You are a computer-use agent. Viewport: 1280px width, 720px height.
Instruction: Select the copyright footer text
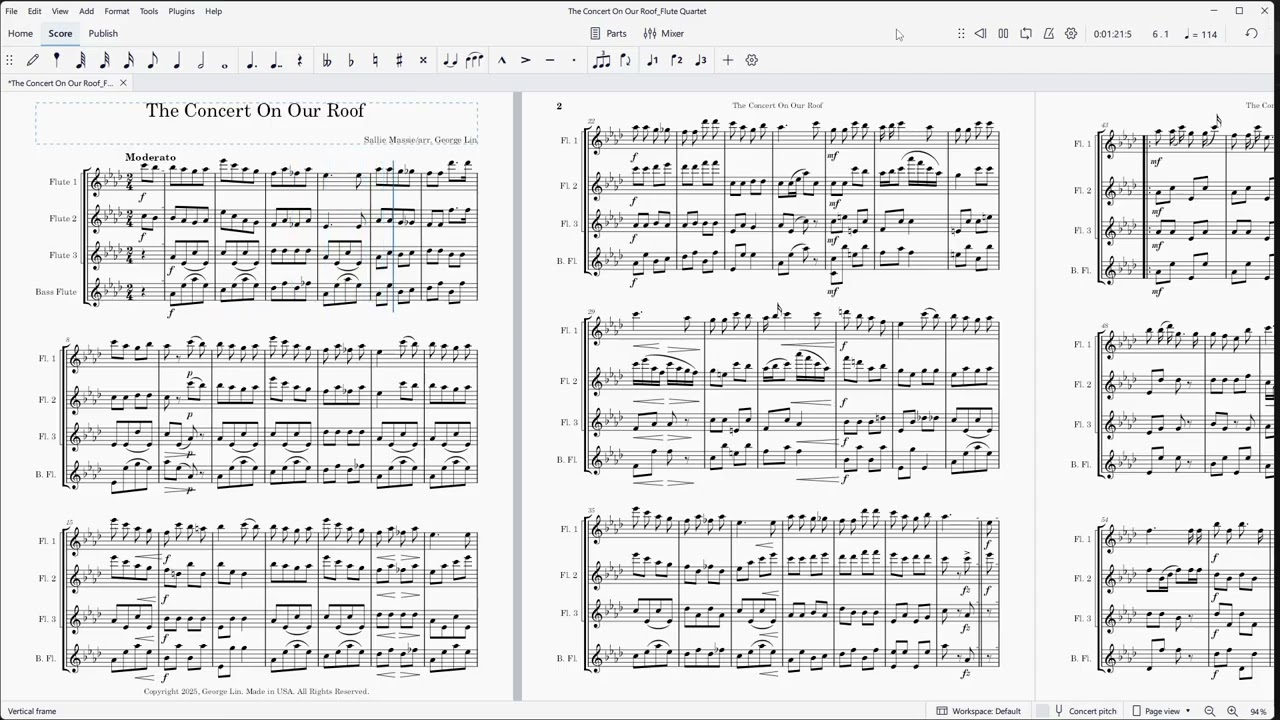click(x=256, y=691)
